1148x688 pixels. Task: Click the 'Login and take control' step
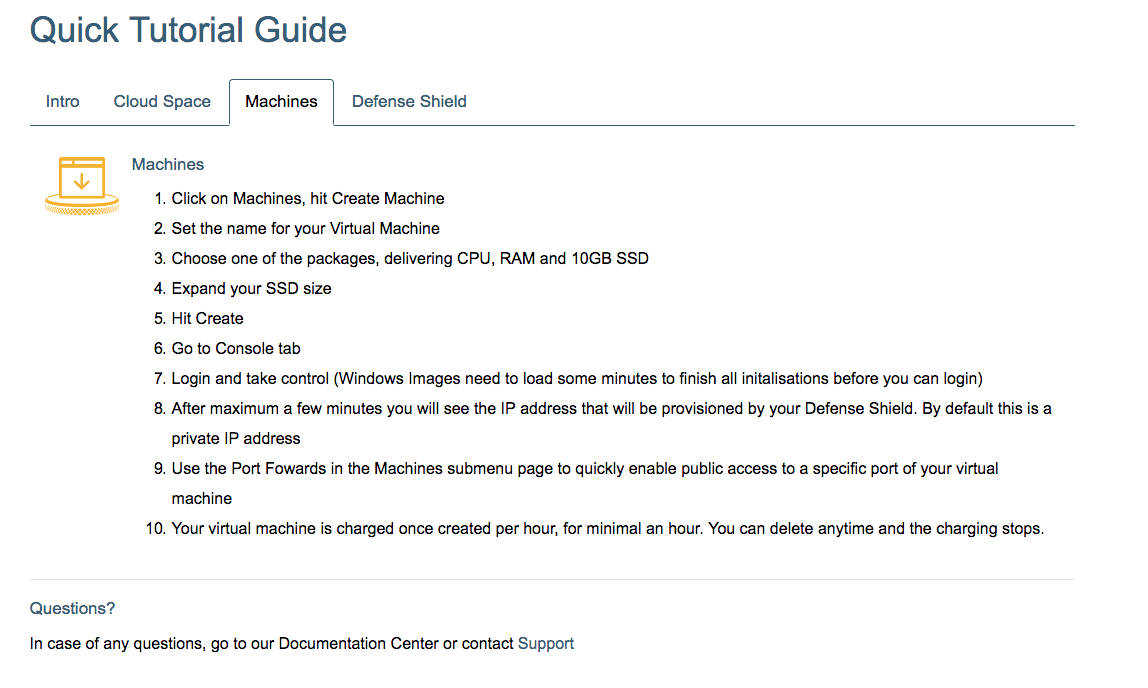point(577,379)
